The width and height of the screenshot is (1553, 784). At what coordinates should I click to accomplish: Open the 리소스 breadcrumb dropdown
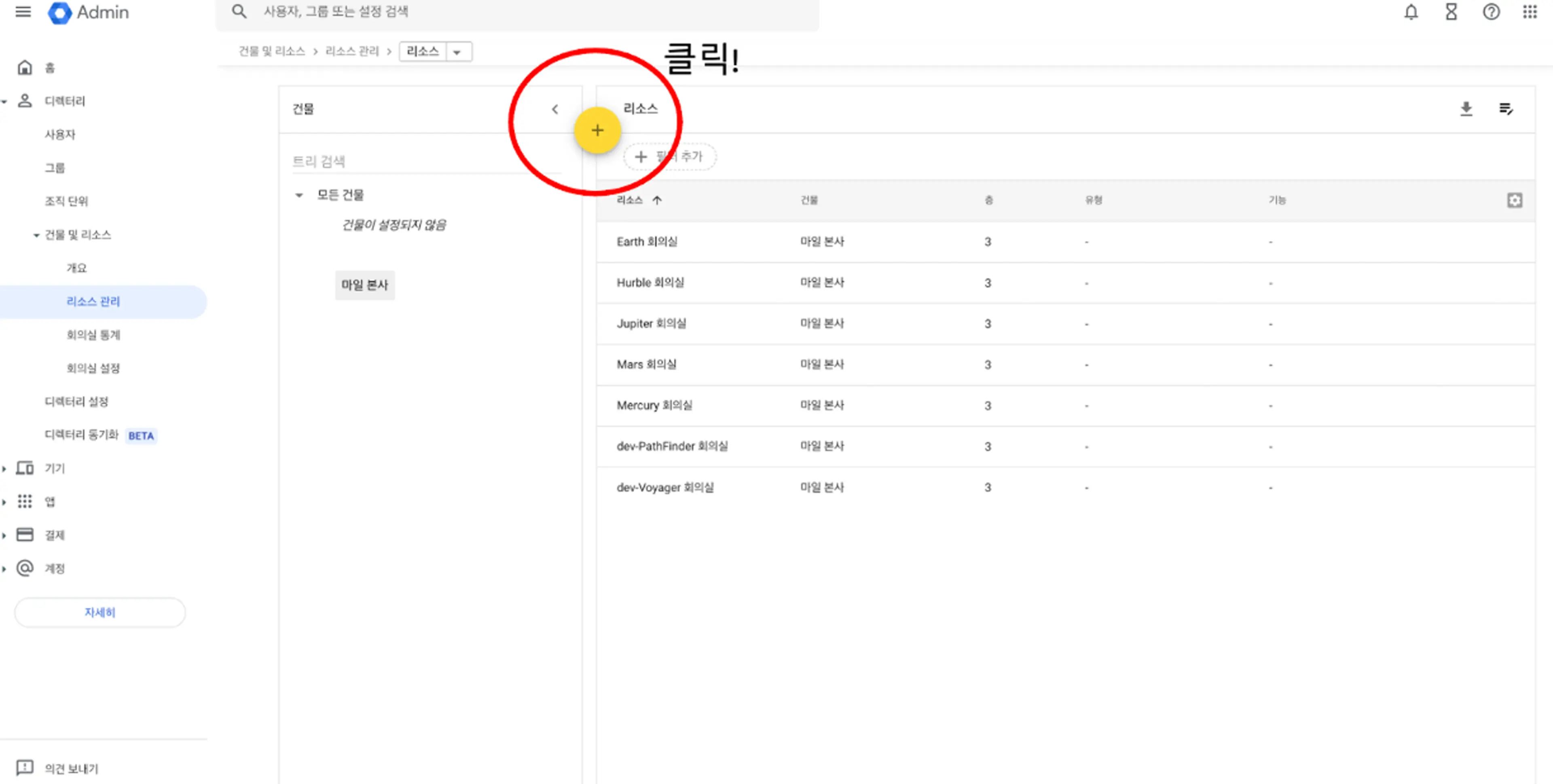pos(457,52)
